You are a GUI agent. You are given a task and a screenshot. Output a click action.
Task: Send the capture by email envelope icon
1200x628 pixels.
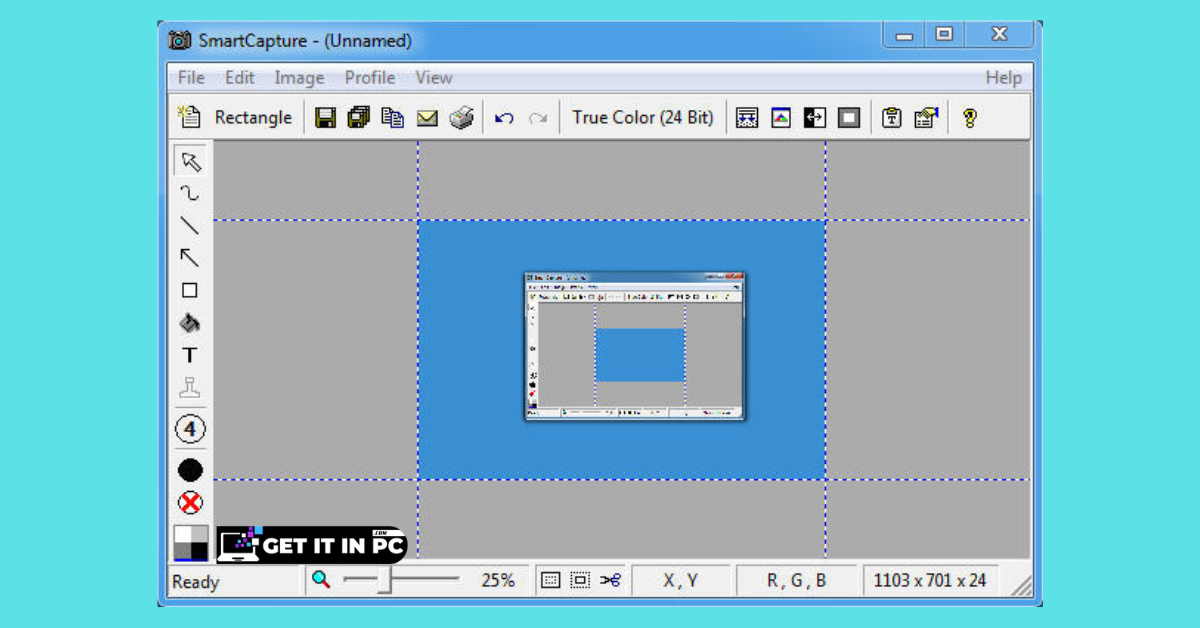coord(427,118)
